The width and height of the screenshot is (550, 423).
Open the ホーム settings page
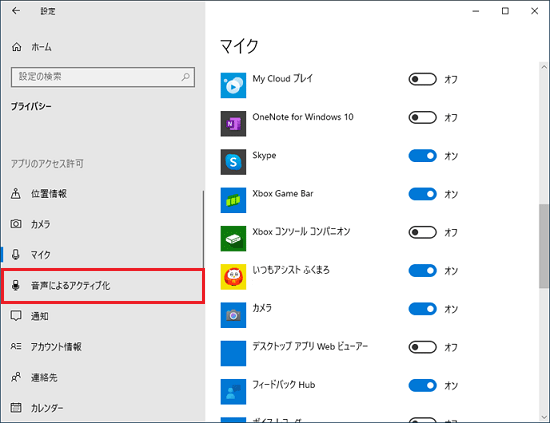(102, 47)
